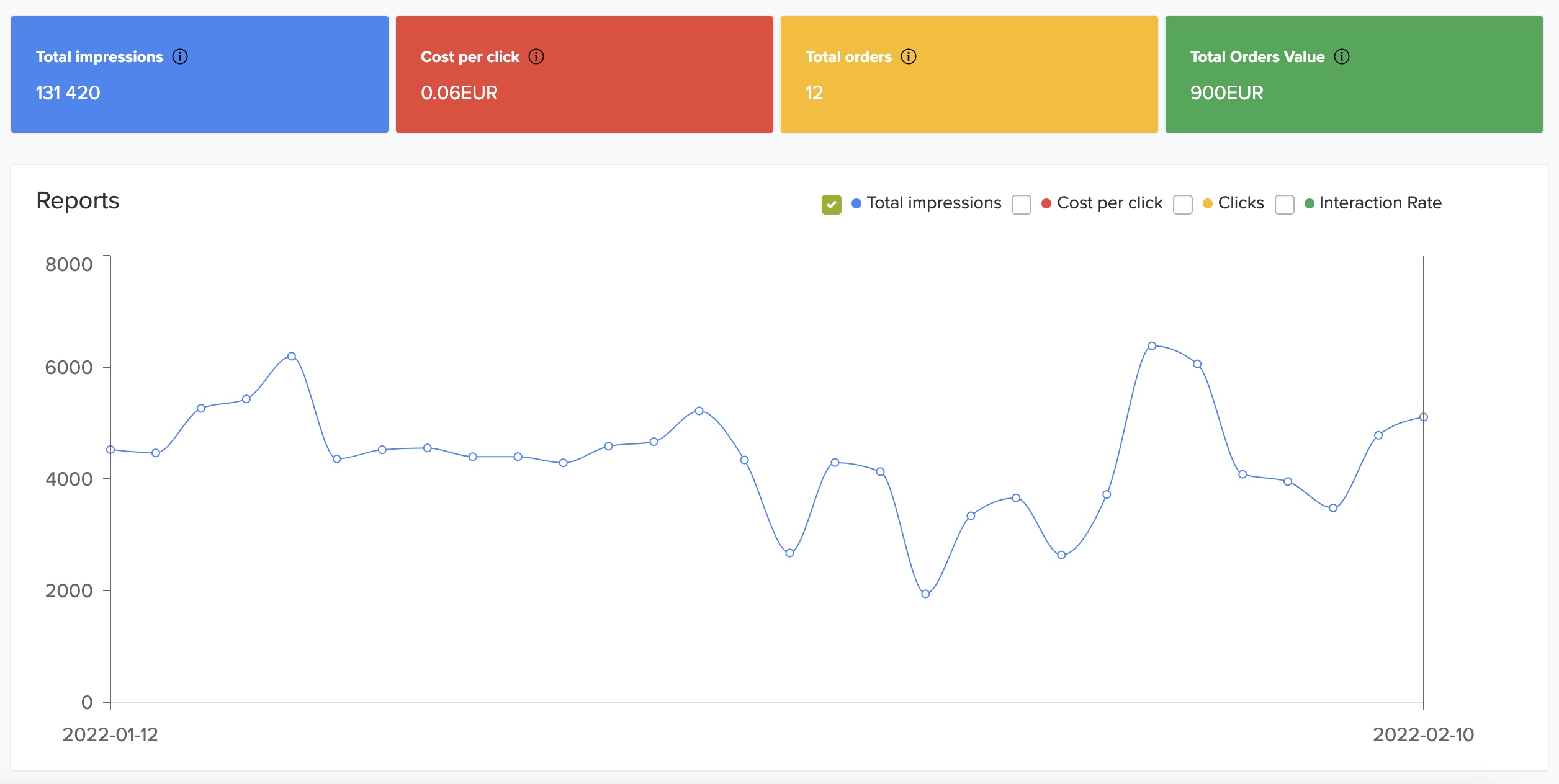
Task: Uncheck the Total impressions checkbox
Action: (831, 204)
